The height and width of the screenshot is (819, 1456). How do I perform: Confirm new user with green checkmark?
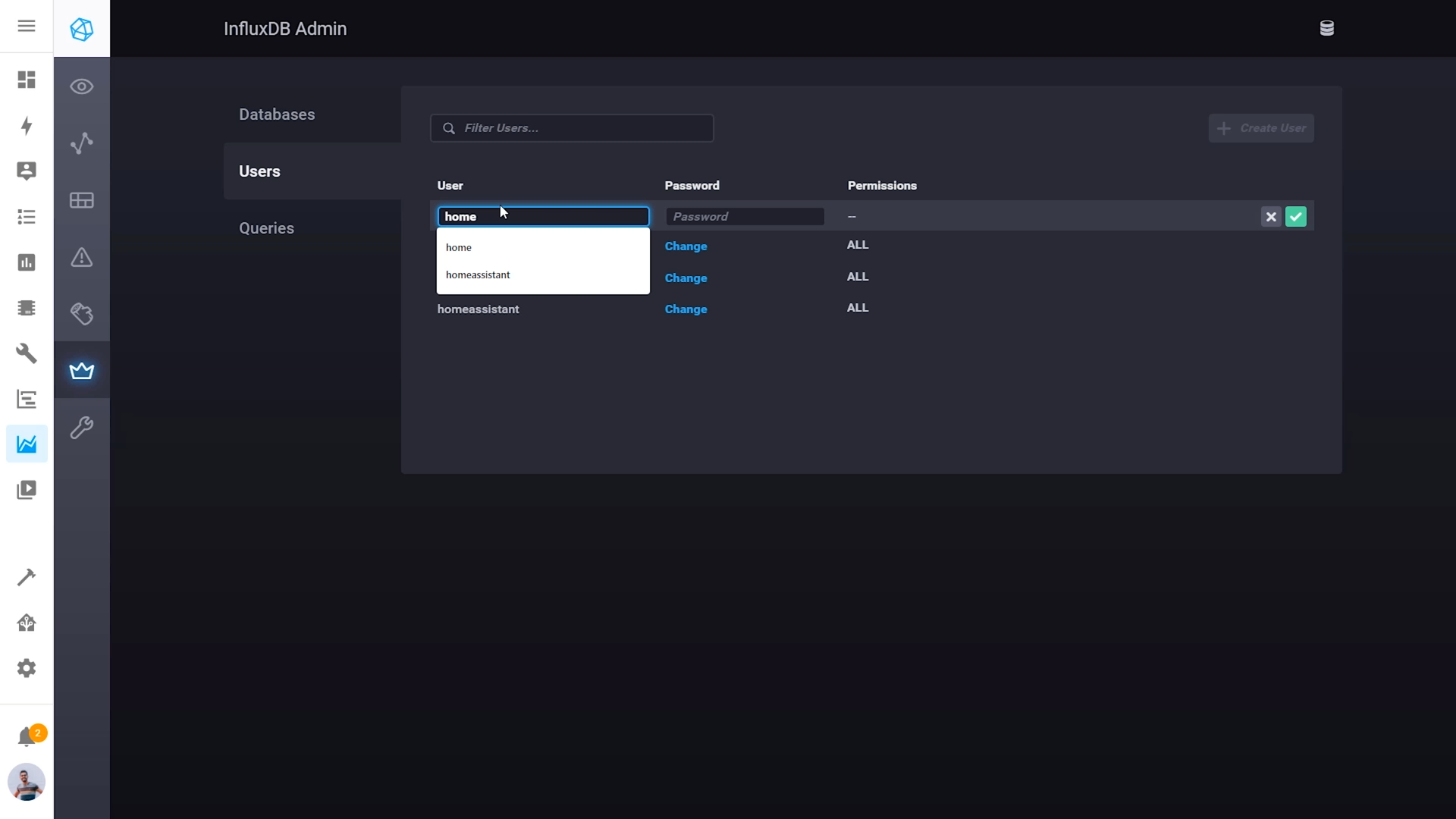point(1296,217)
